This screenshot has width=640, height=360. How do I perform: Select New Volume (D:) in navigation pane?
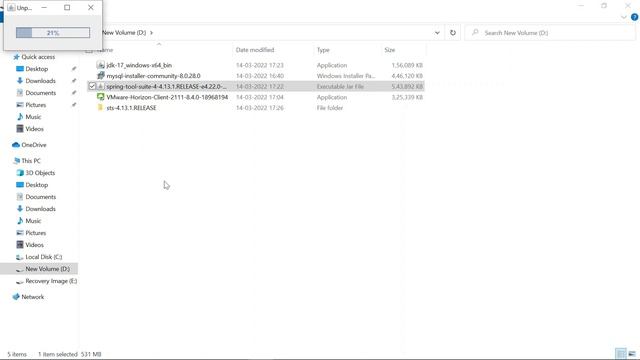(47, 269)
